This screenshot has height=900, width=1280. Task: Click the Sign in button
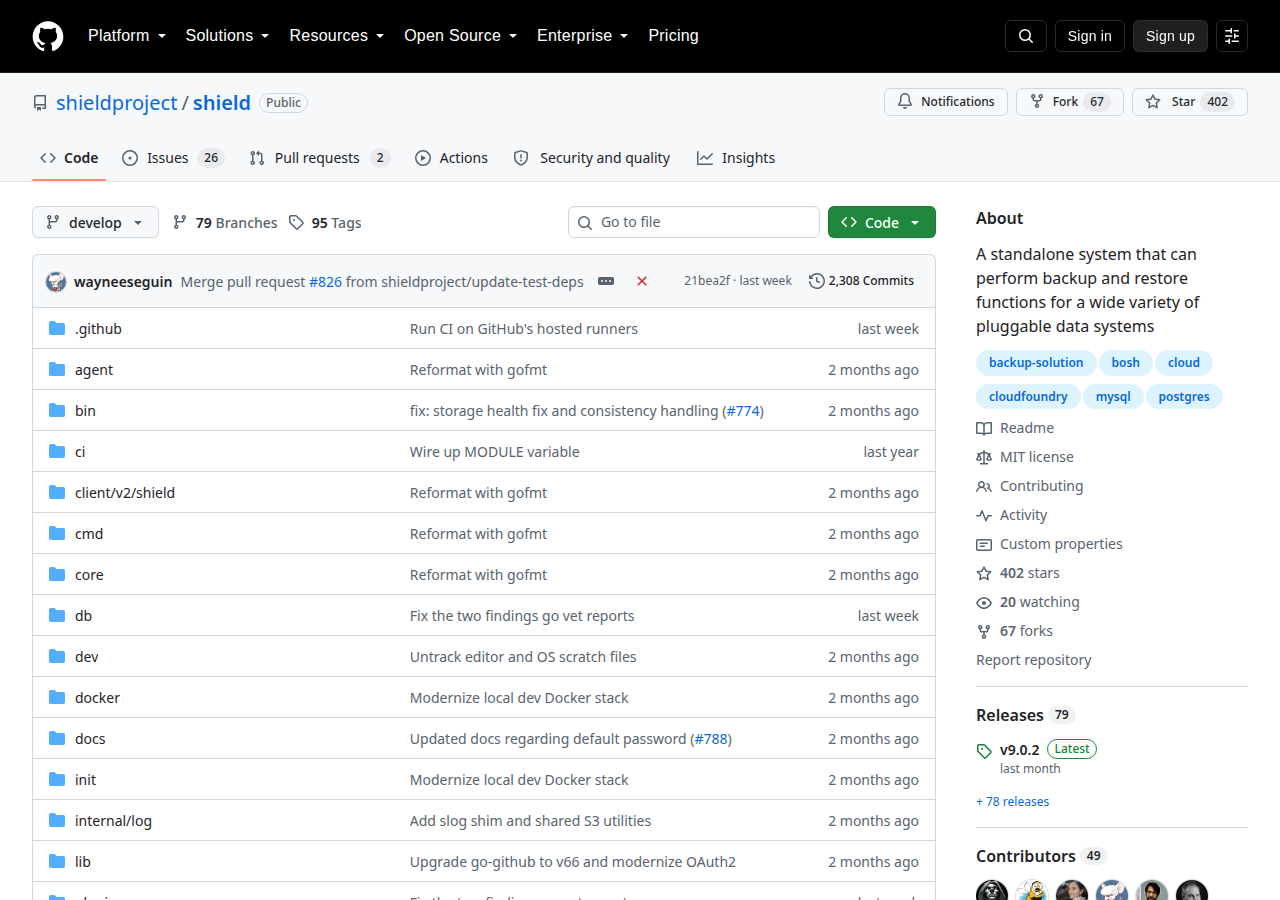(1090, 36)
